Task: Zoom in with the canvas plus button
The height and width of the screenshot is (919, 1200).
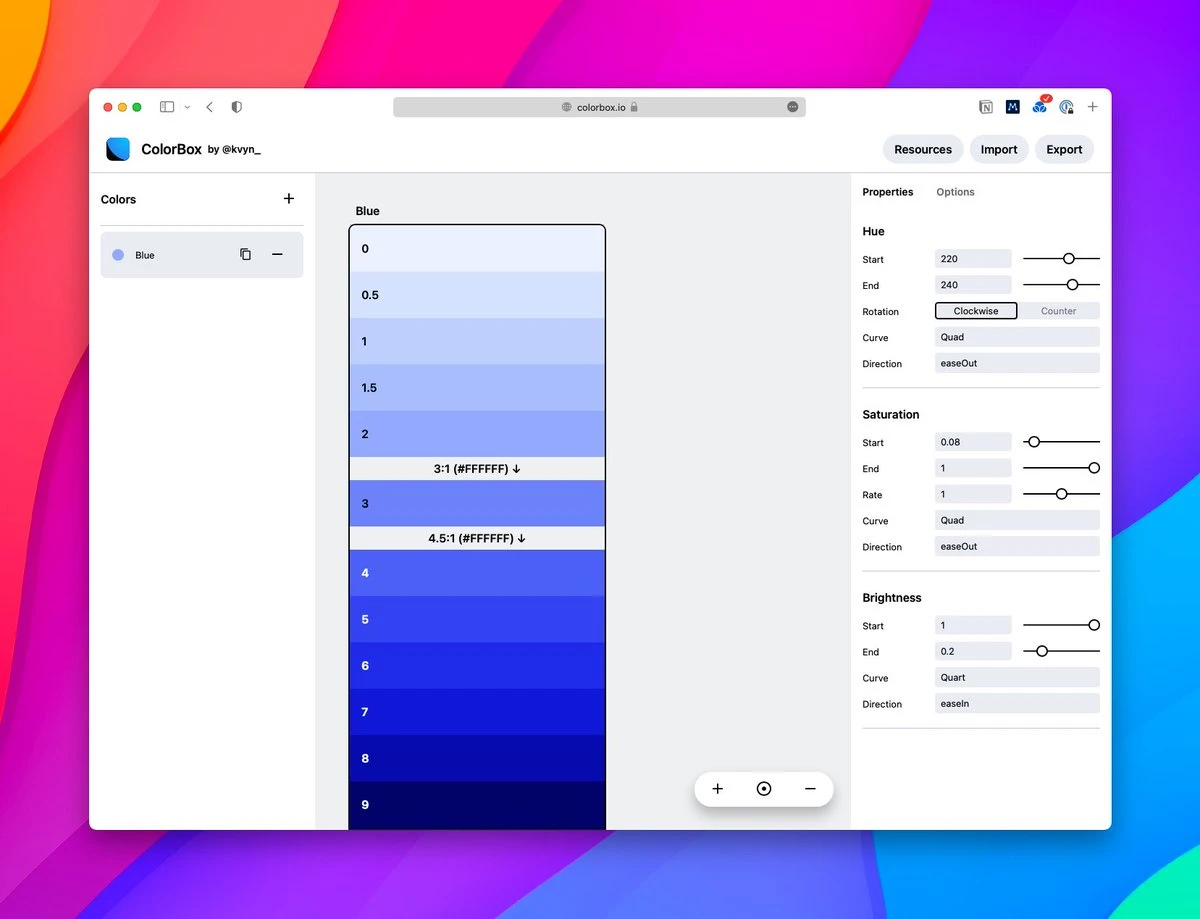Action: (717, 789)
